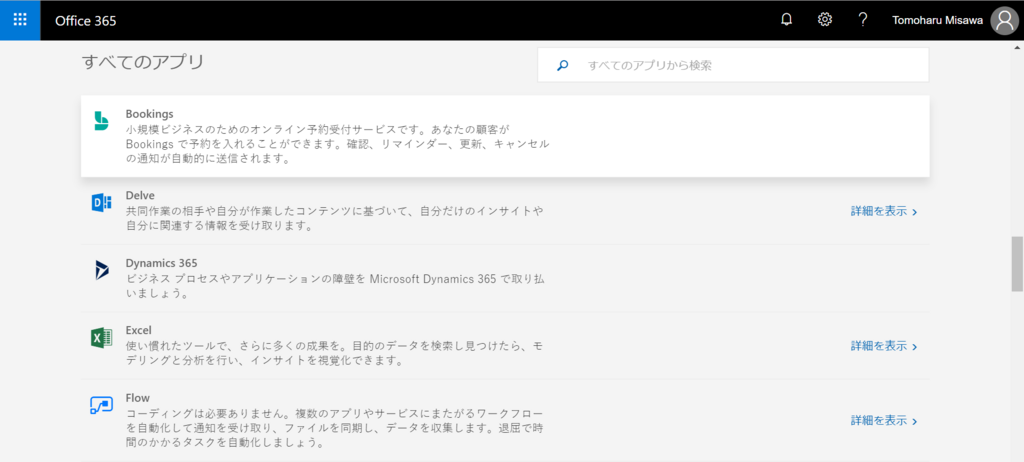Open the Delve app title
The image size is (1024, 462).
(140, 195)
